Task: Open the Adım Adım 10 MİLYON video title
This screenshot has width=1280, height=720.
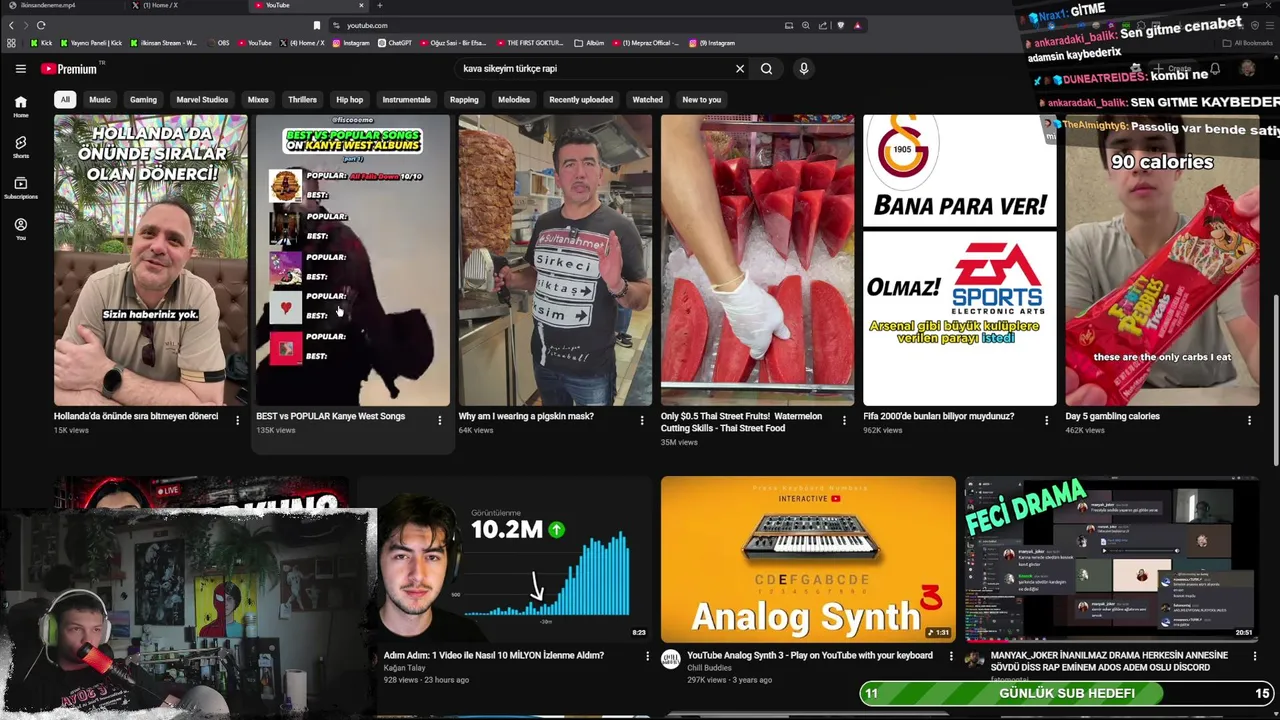Action: coord(494,656)
